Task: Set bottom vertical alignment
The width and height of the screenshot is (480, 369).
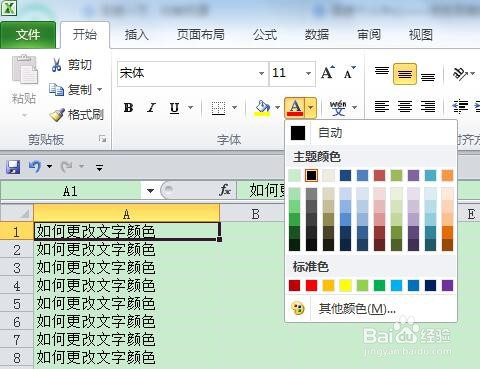Action: point(428,77)
